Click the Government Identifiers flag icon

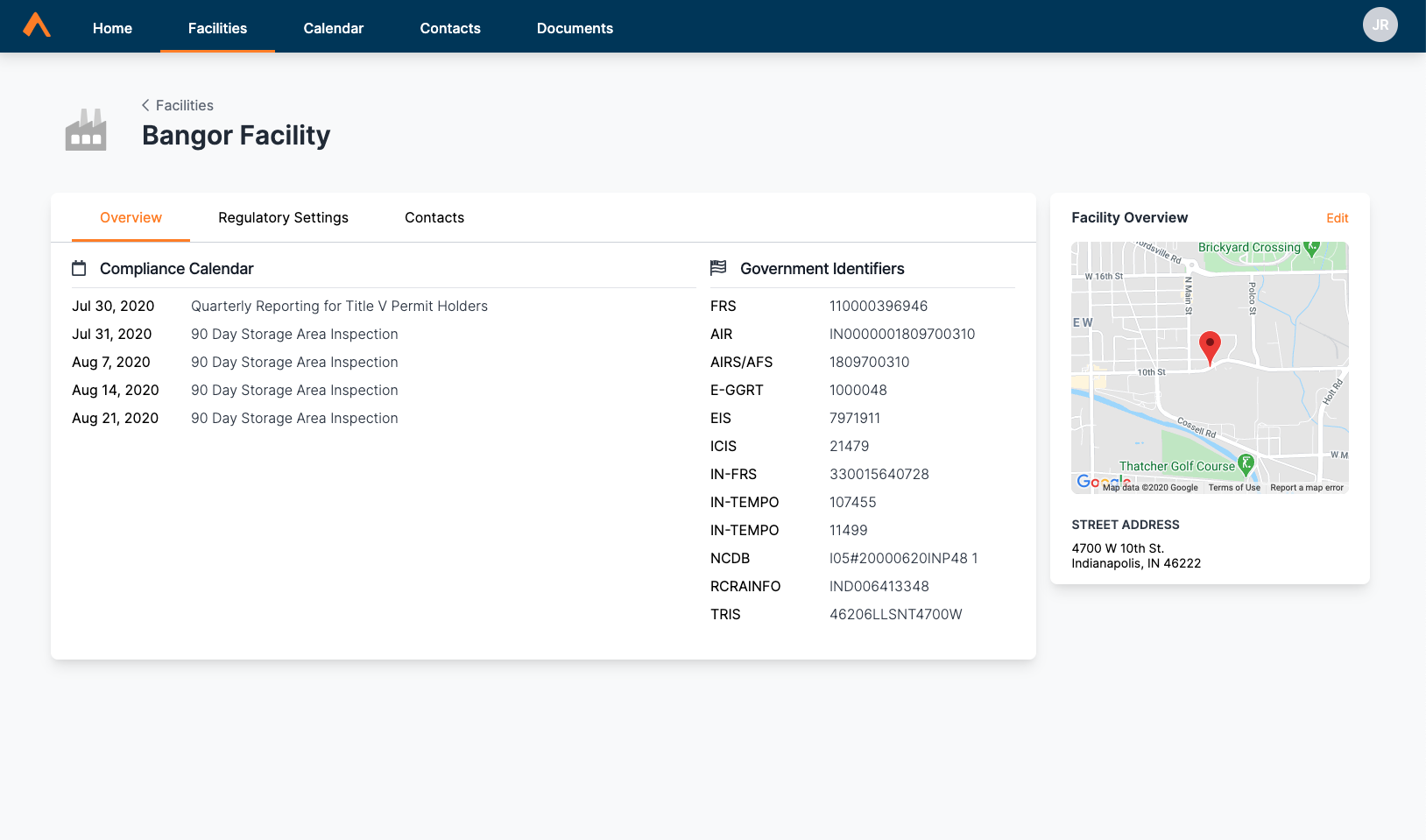718,268
